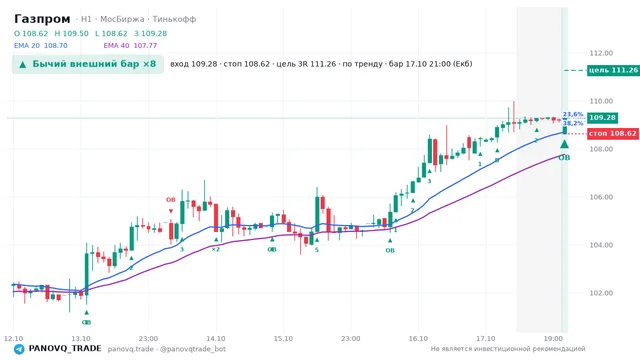Click the green 'цель 111.26' price label
Image resolution: width=640 pixels, height=360 pixels.
613,70
